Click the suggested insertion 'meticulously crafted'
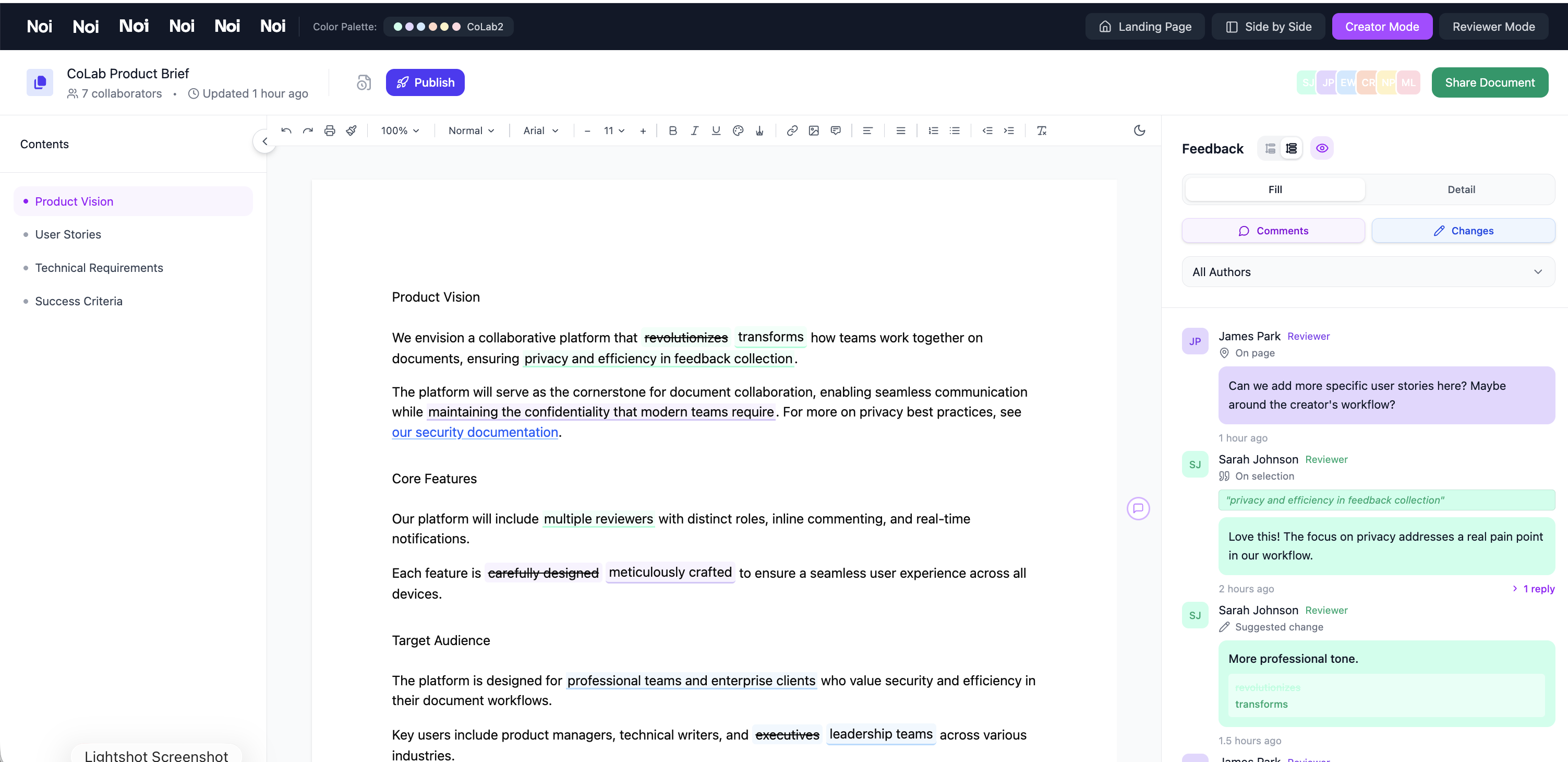Image resolution: width=1568 pixels, height=762 pixels. [670, 573]
